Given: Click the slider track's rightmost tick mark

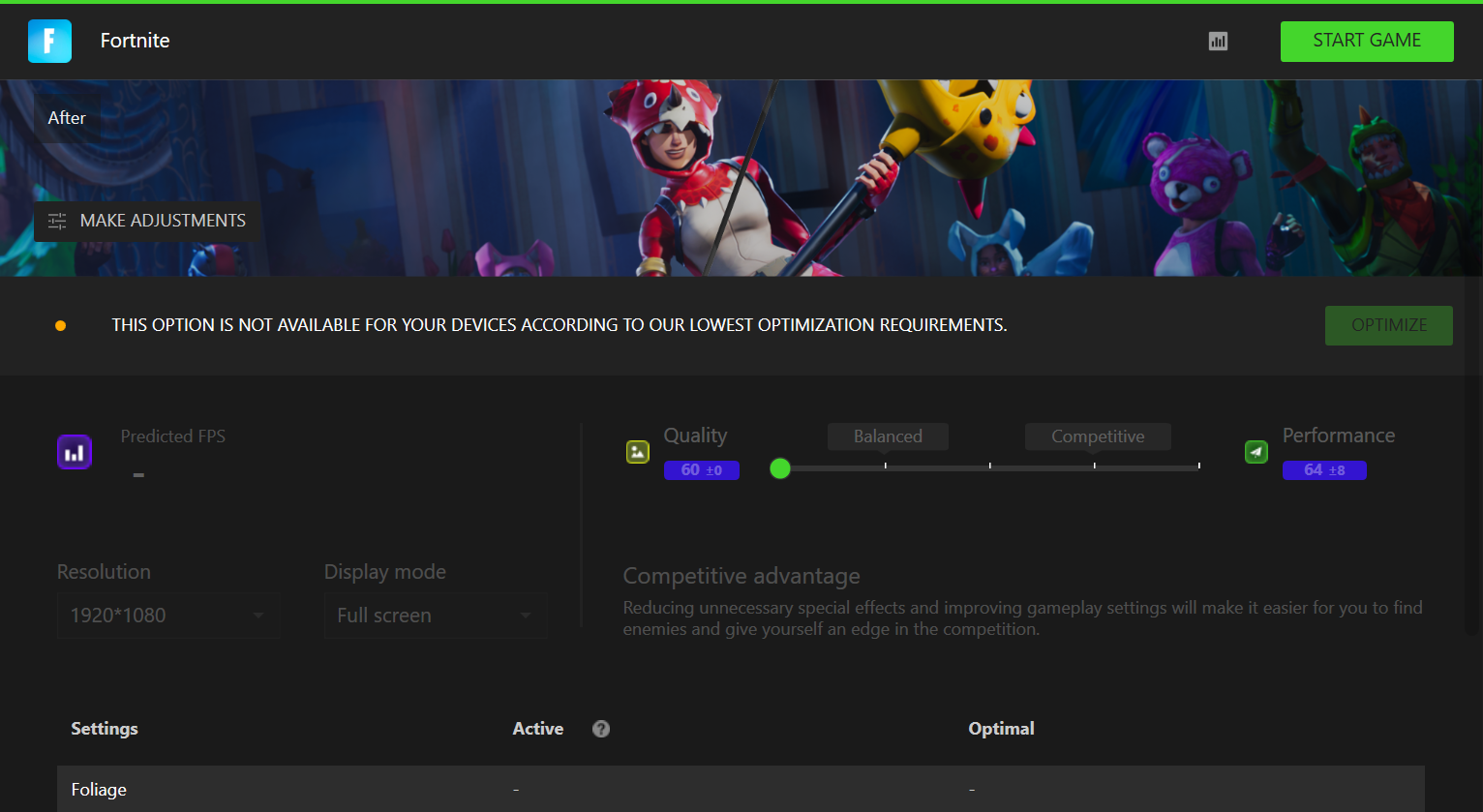Looking at the screenshot, I should tap(1198, 466).
